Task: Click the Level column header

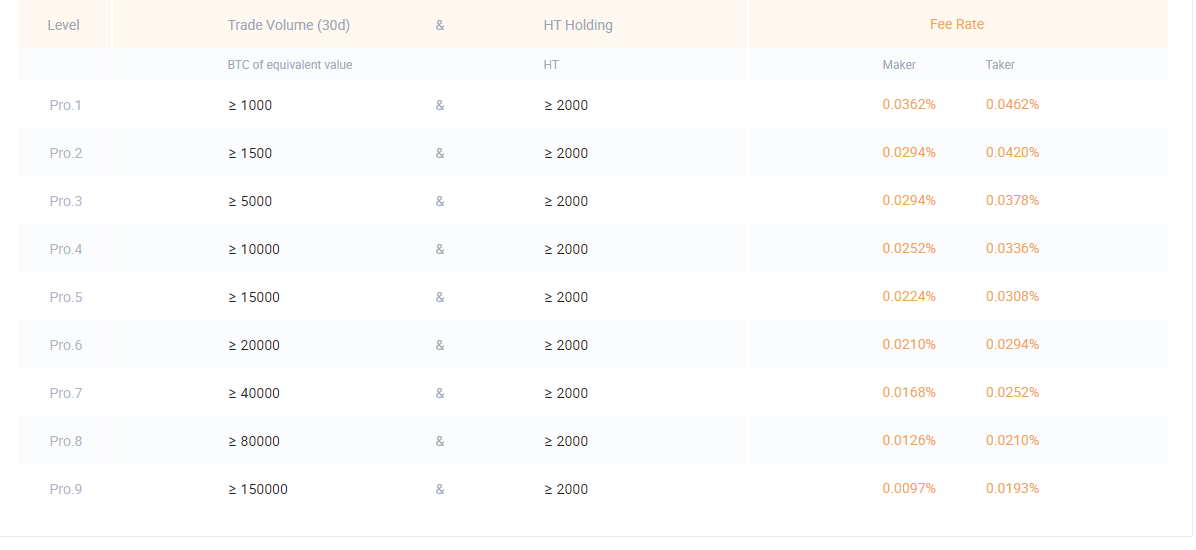Action: [x=63, y=25]
